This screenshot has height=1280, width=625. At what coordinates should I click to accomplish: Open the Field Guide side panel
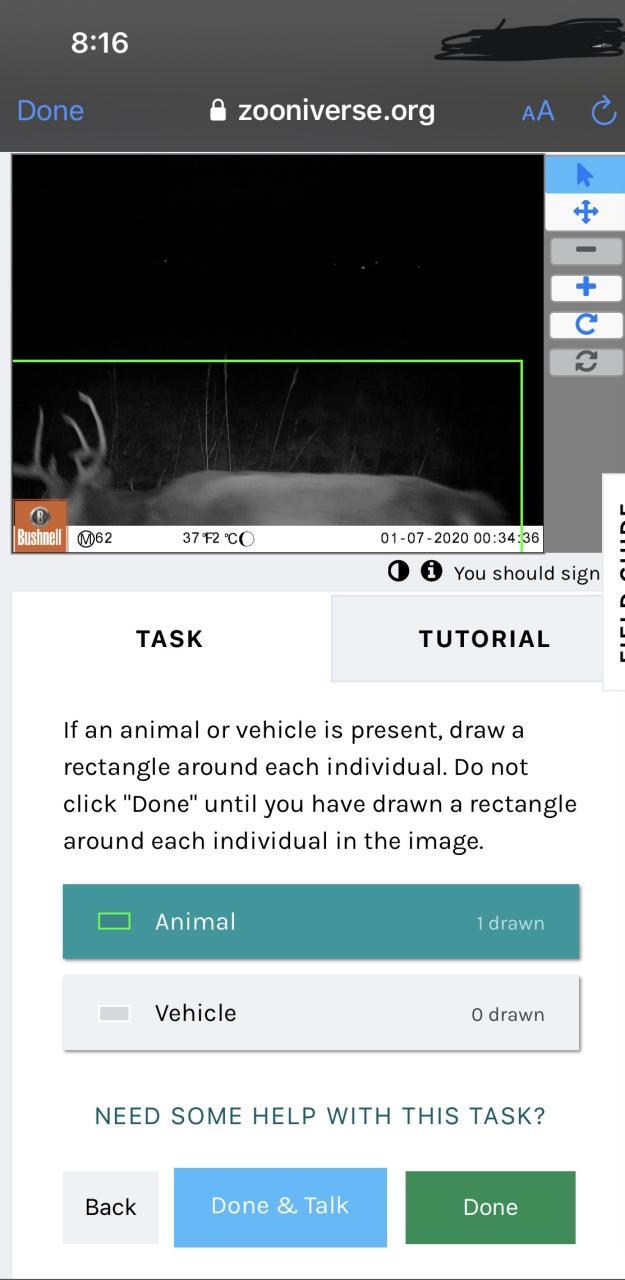click(x=614, y=582)
